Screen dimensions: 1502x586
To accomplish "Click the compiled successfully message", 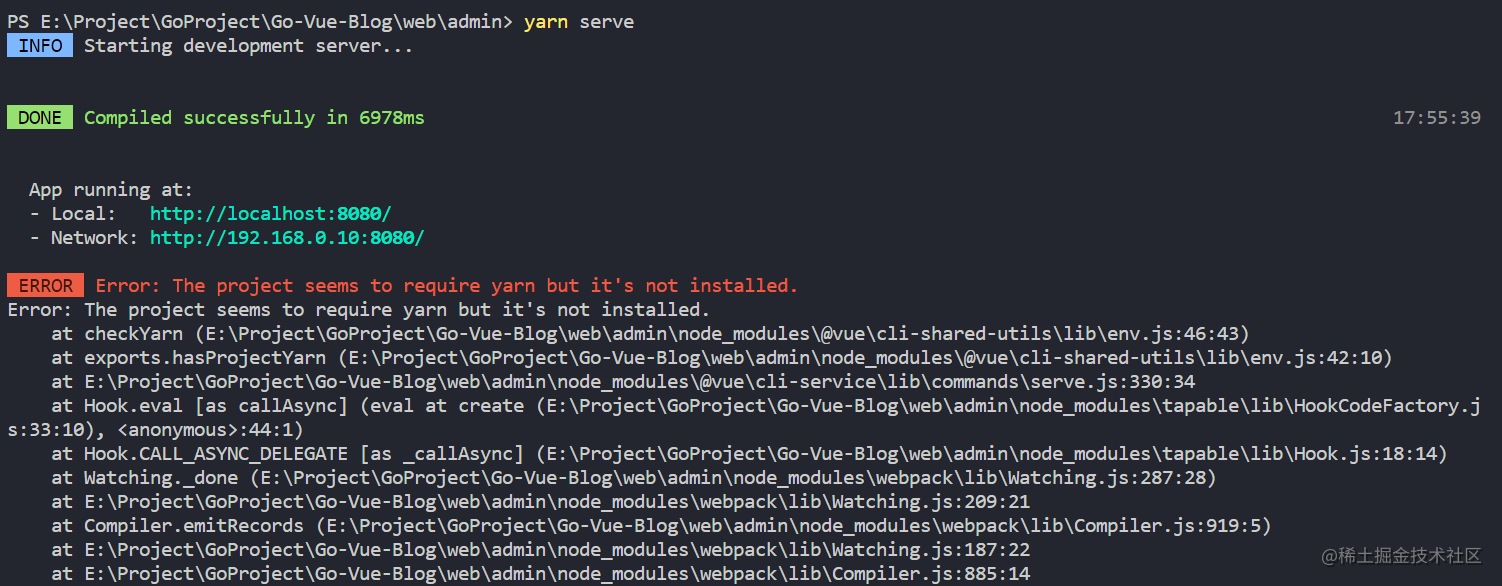I will (254, 117).
